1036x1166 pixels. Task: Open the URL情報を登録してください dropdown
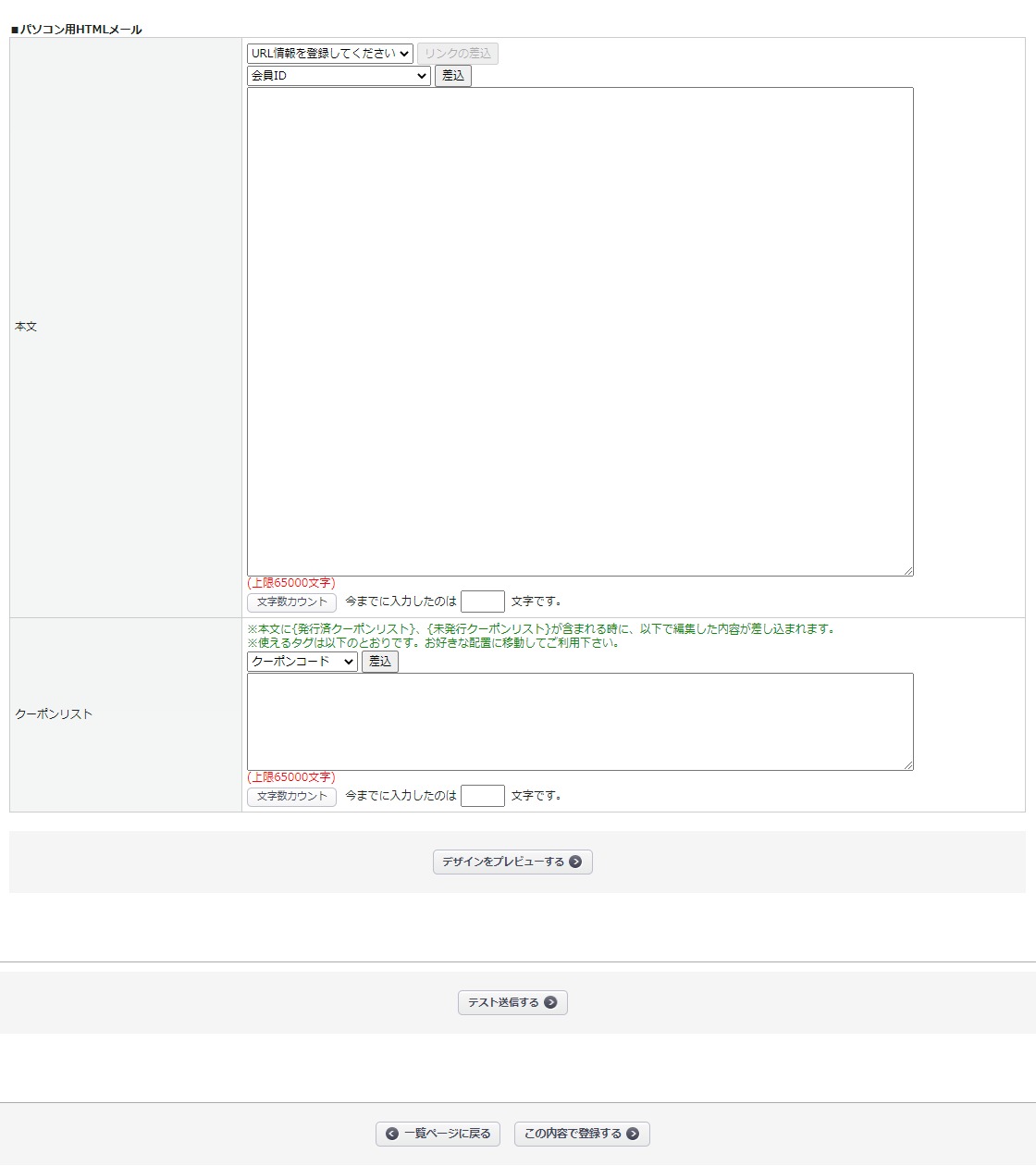(x=329, y=54)
